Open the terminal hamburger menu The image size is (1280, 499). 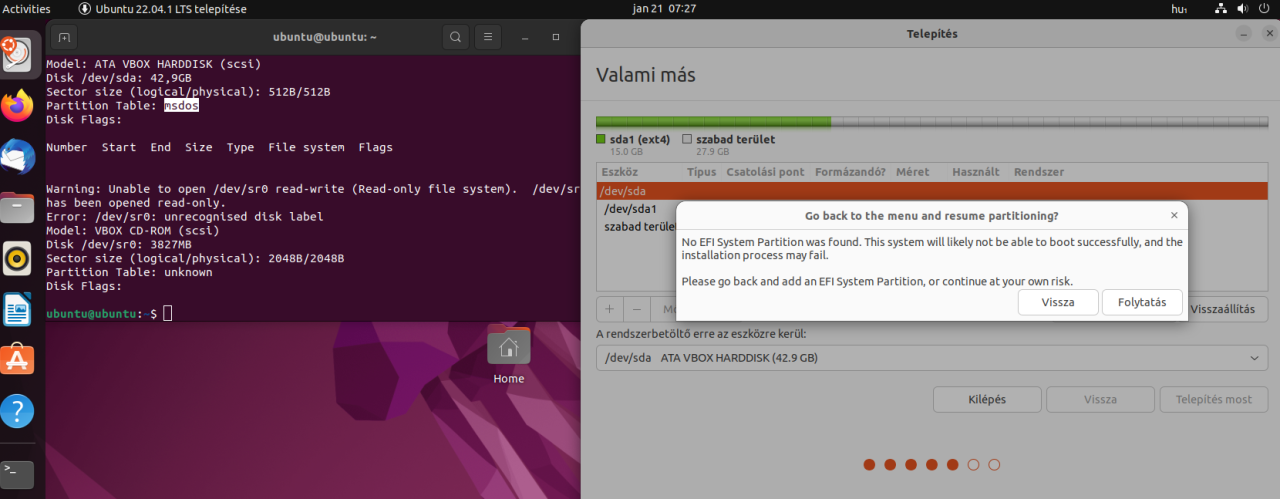[x=487, y=38]
